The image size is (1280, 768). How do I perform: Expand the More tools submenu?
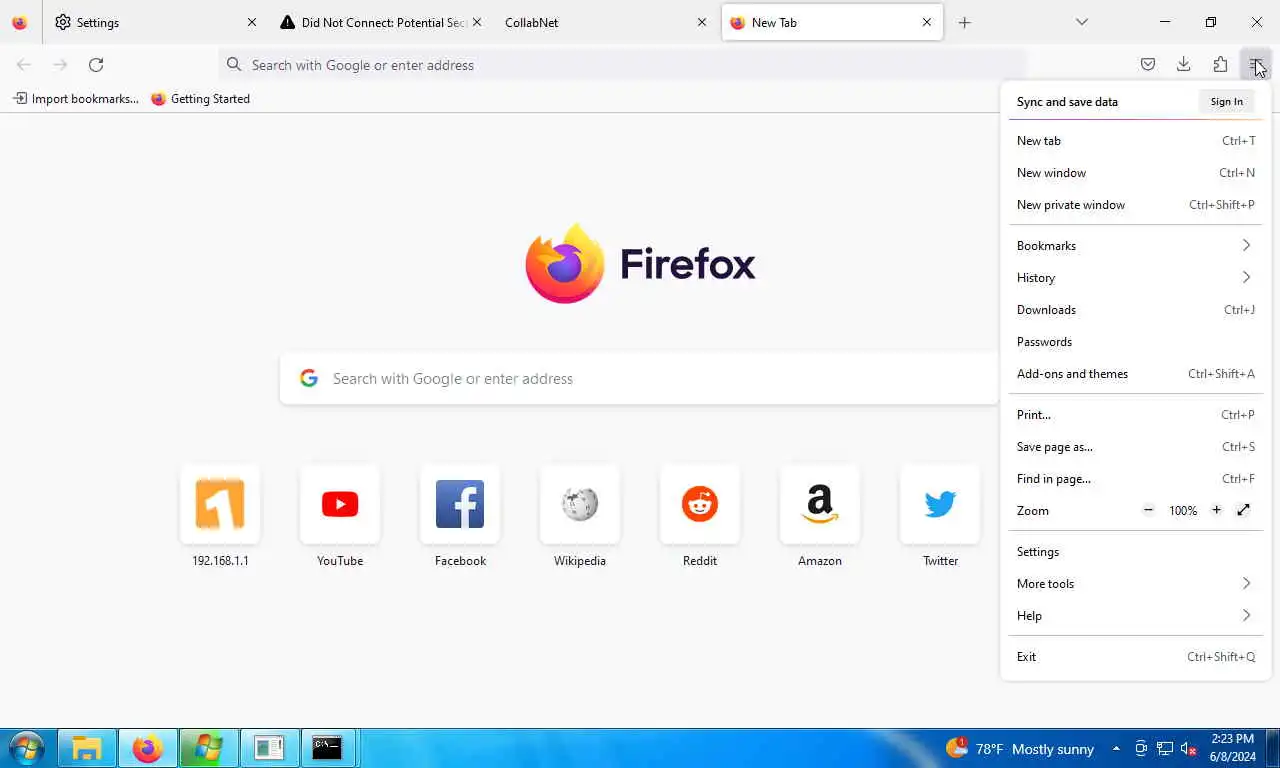pyautogui.click(x=1136, y=584)
